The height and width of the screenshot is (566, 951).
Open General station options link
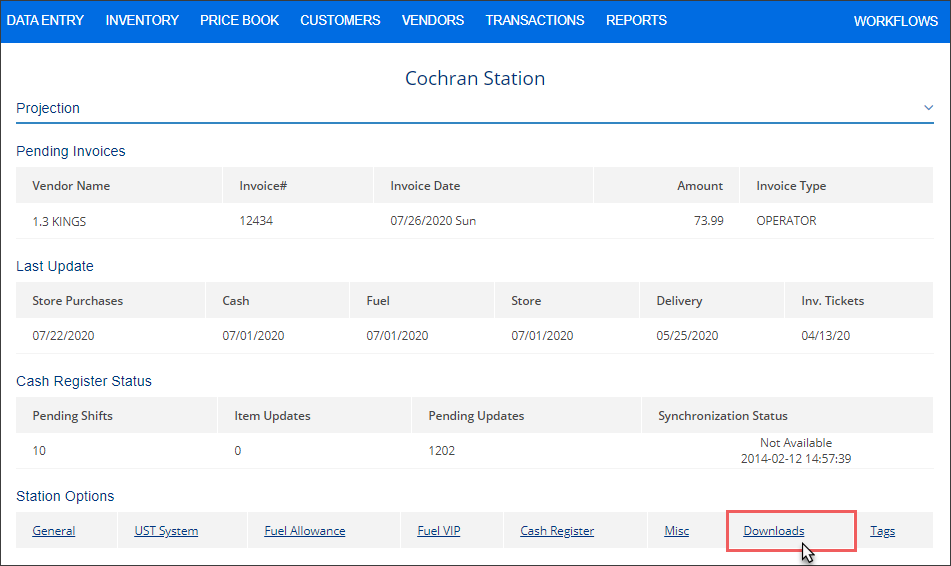[x=54, y=531]
